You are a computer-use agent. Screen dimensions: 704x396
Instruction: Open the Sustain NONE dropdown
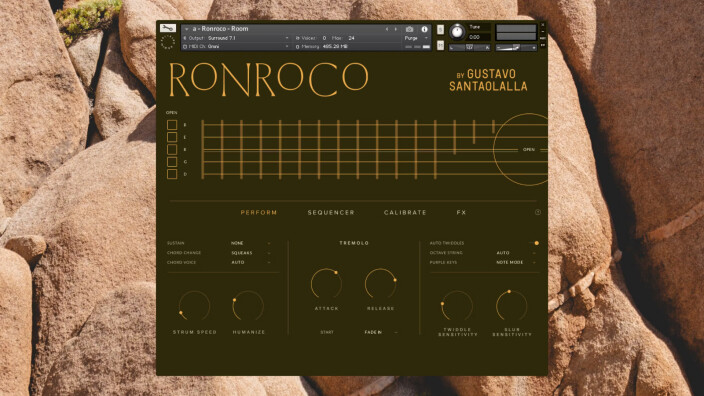point(251,243)
